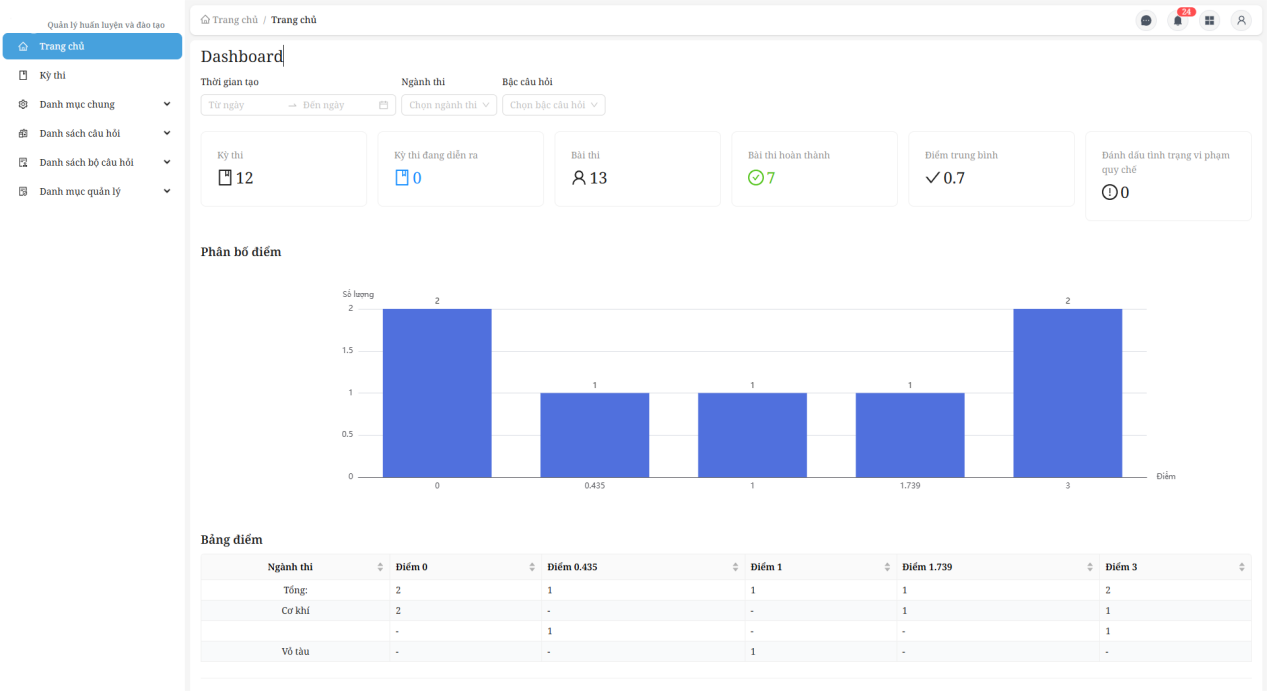Open the Chọn ngành thi dropdown
This screenshot has height=691, width=1267.
click(x=448, y=105)
